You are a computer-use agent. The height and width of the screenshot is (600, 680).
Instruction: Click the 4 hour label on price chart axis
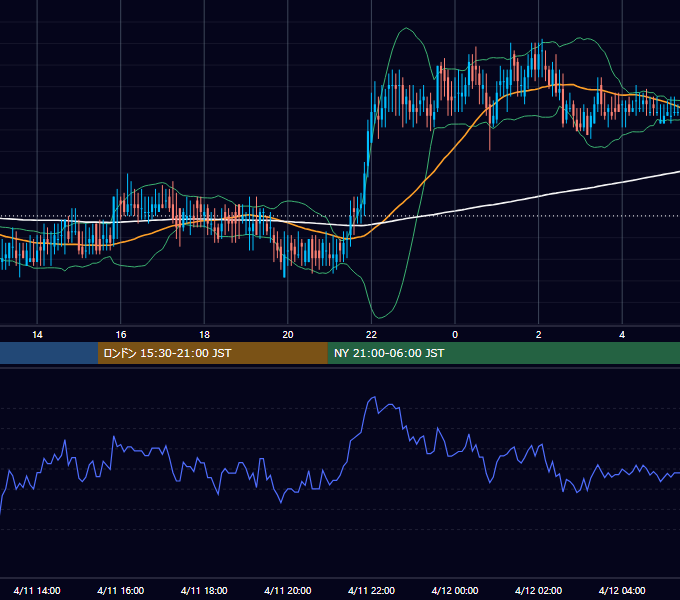(622, 335)
